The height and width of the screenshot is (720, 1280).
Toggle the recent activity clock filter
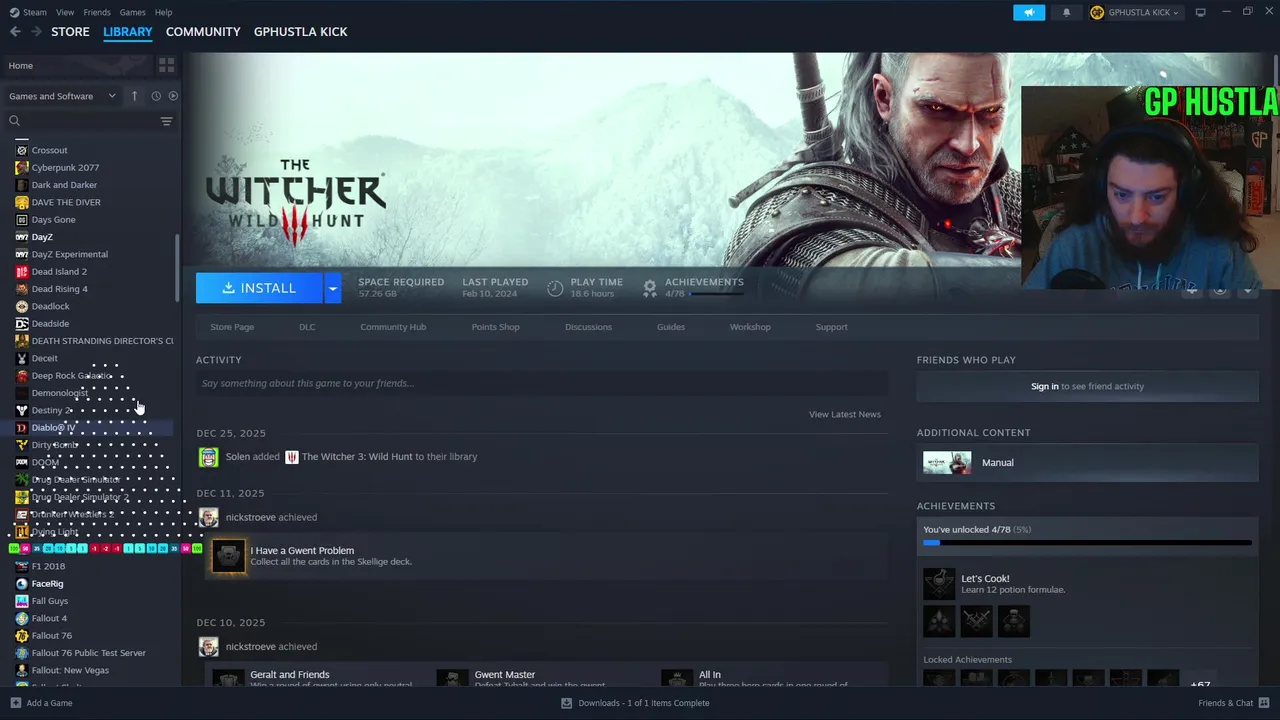click(156, 96)
